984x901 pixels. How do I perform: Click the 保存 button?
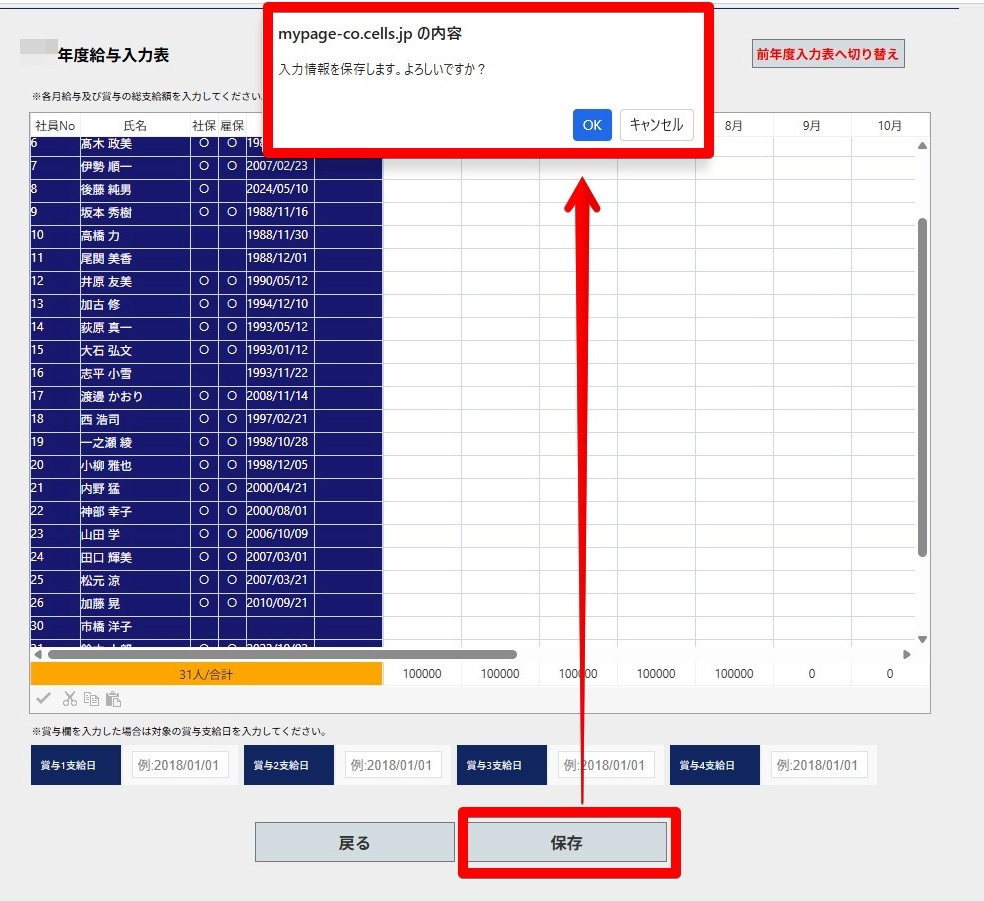567,843
